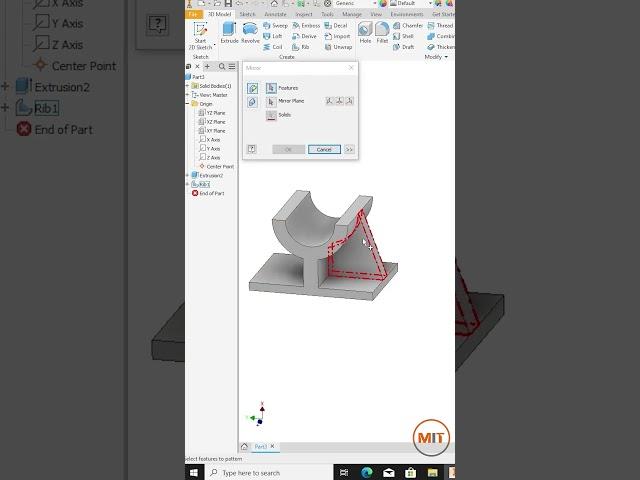
Task: Select the Extrude tool
Action: click(229, 33)
